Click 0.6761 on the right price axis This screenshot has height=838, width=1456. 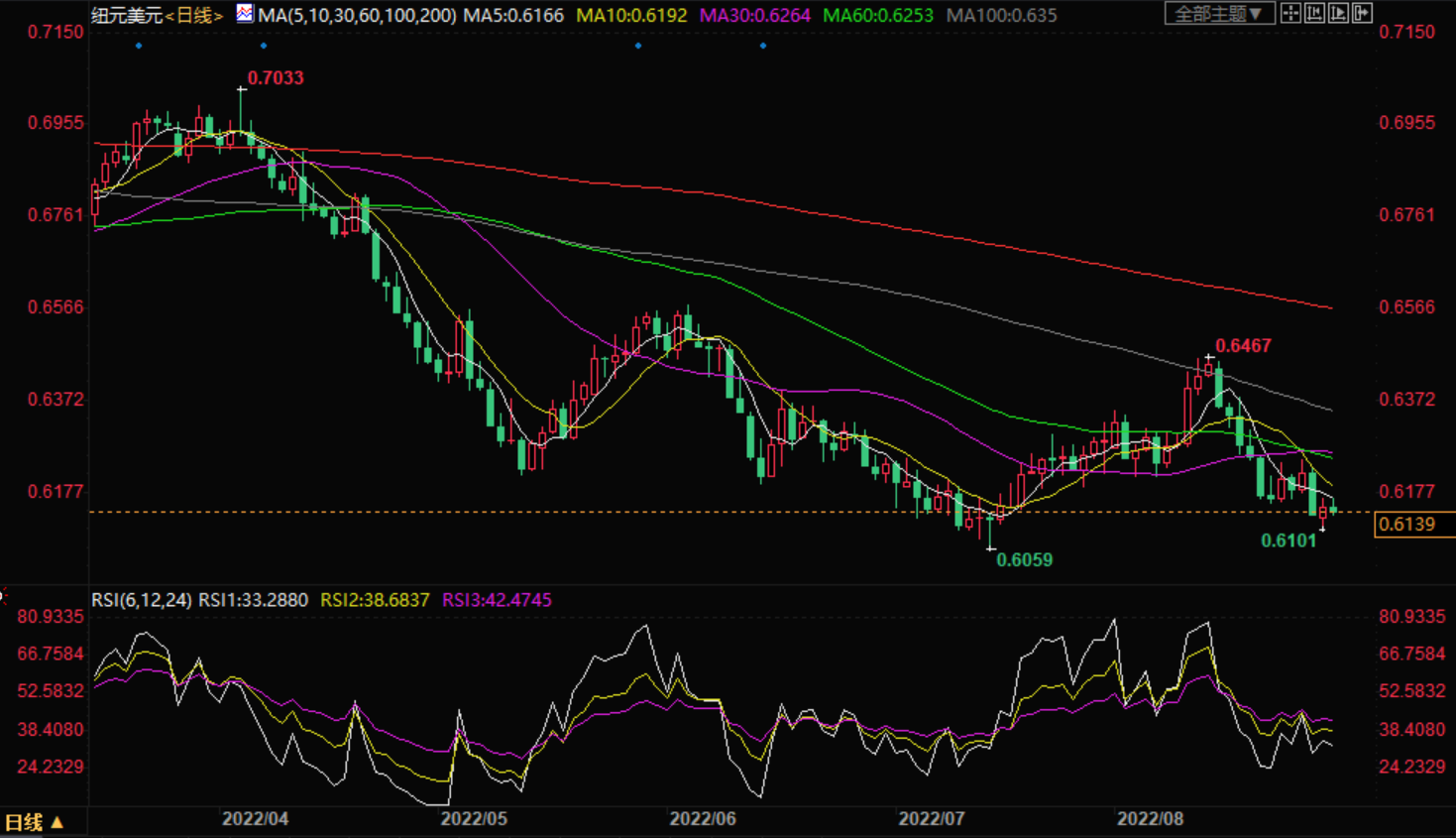1407,215
